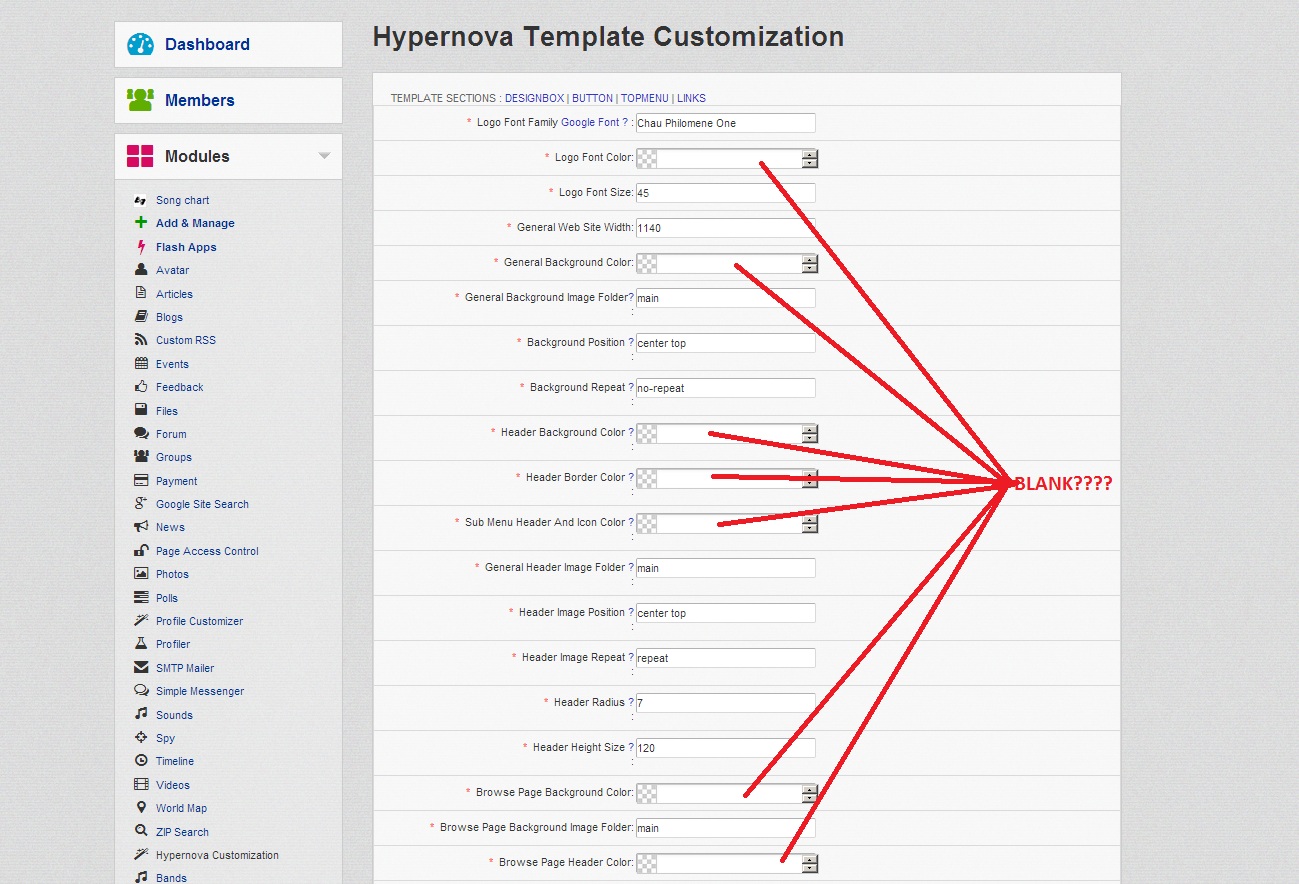Click the Header Background Color swatch
The height and width of the screenshot is (884, 1299).
tap(647, 433)
